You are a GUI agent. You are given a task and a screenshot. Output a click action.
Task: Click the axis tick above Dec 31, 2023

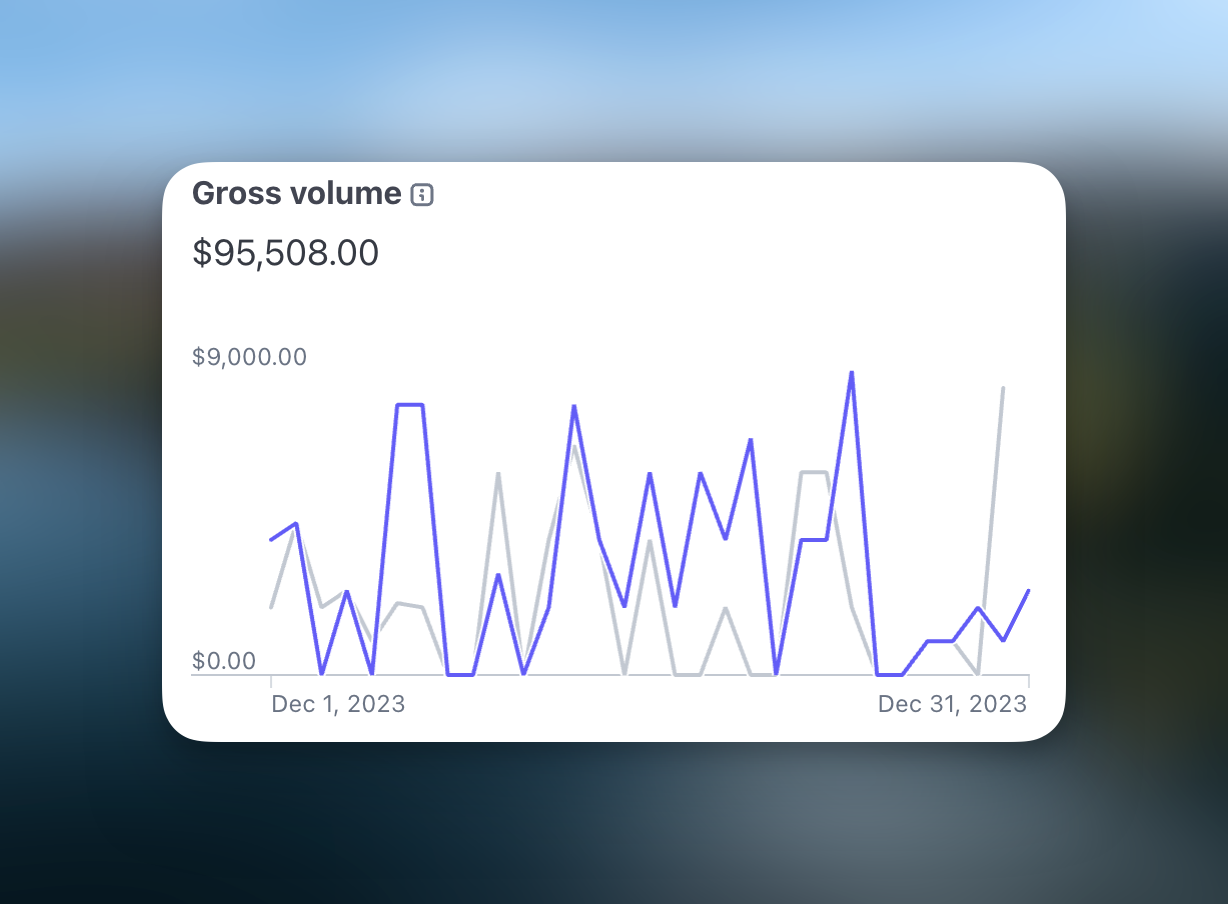point(1028,681)
